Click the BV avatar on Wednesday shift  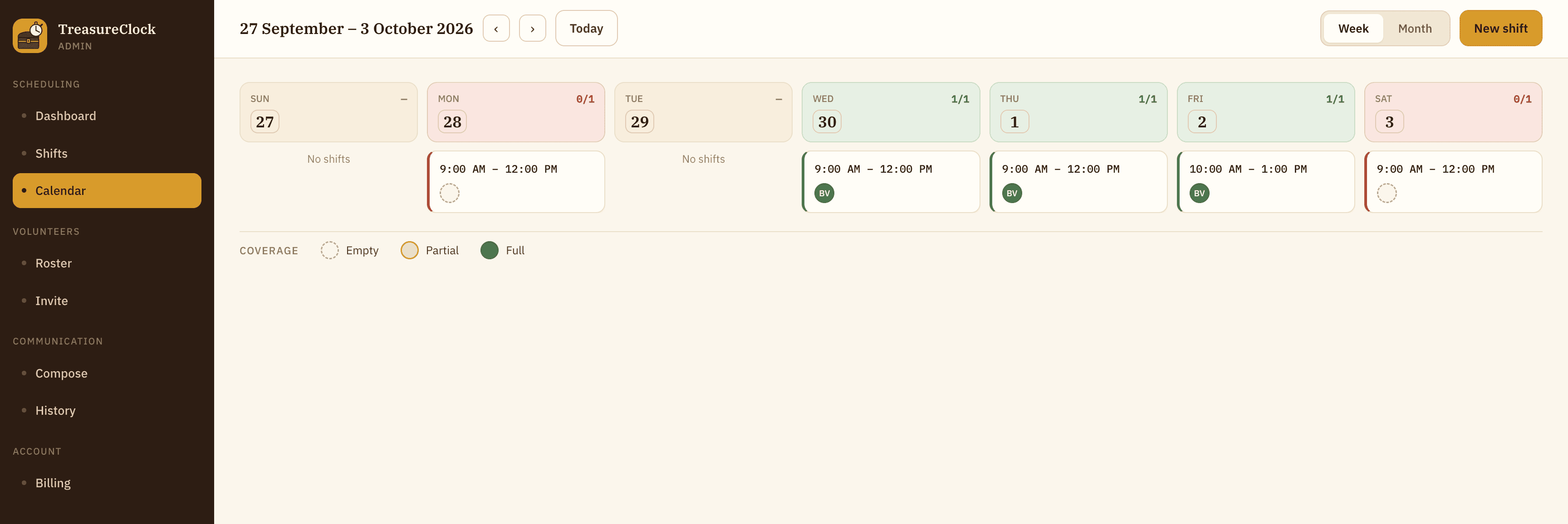click(824, 193)
